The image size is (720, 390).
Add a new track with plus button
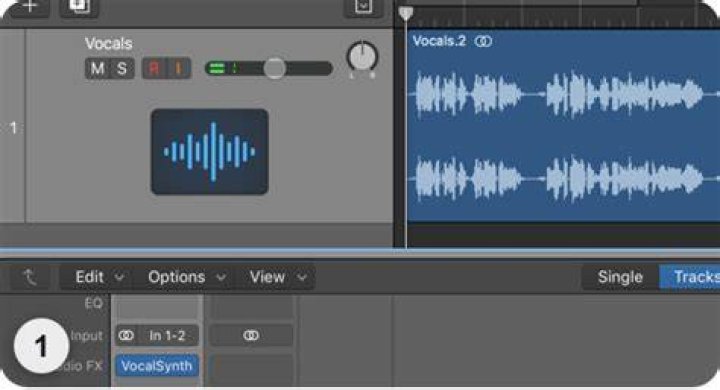click(30, 7)
